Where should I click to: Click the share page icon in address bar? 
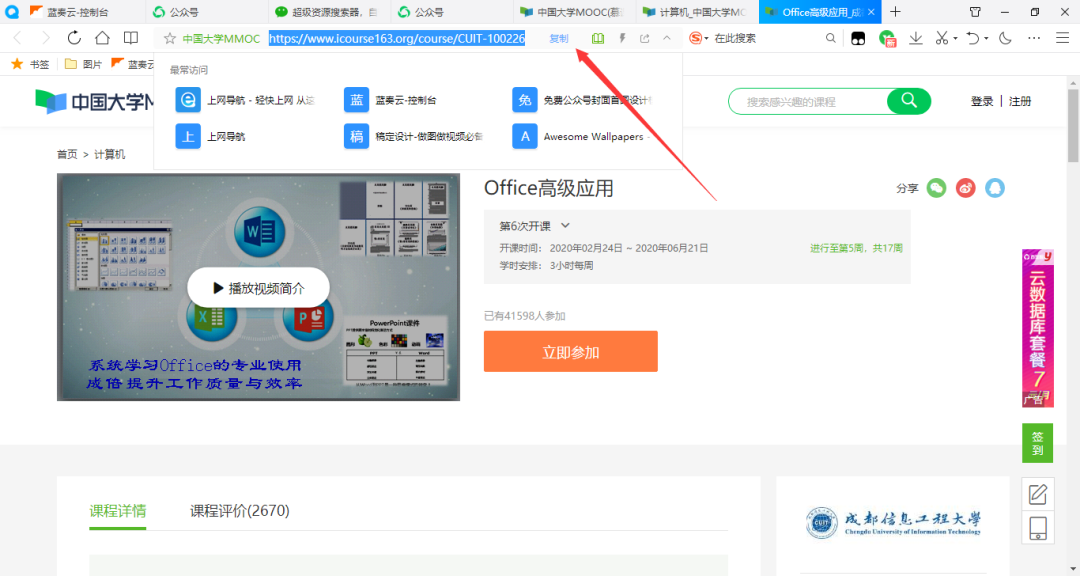(x=645, y=39)
